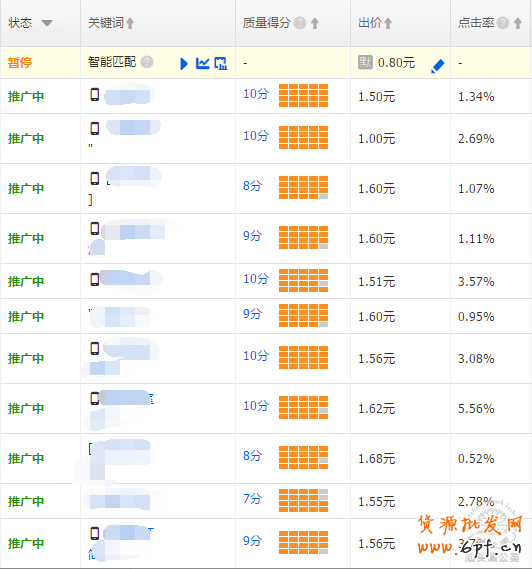Sort by 点击率 column arrow
The height and width of the screenshot is (569, 532).
[518, 24]
